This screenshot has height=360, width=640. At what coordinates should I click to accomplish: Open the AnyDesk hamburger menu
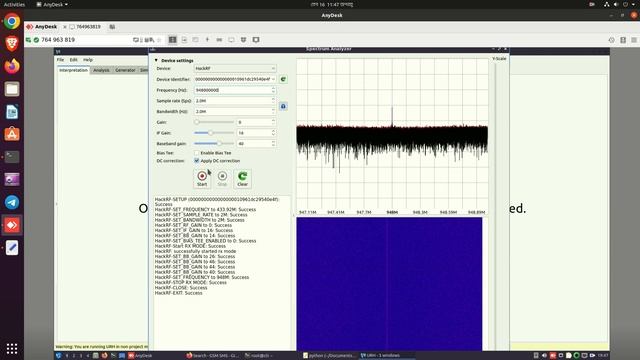[x=634, y=40]
